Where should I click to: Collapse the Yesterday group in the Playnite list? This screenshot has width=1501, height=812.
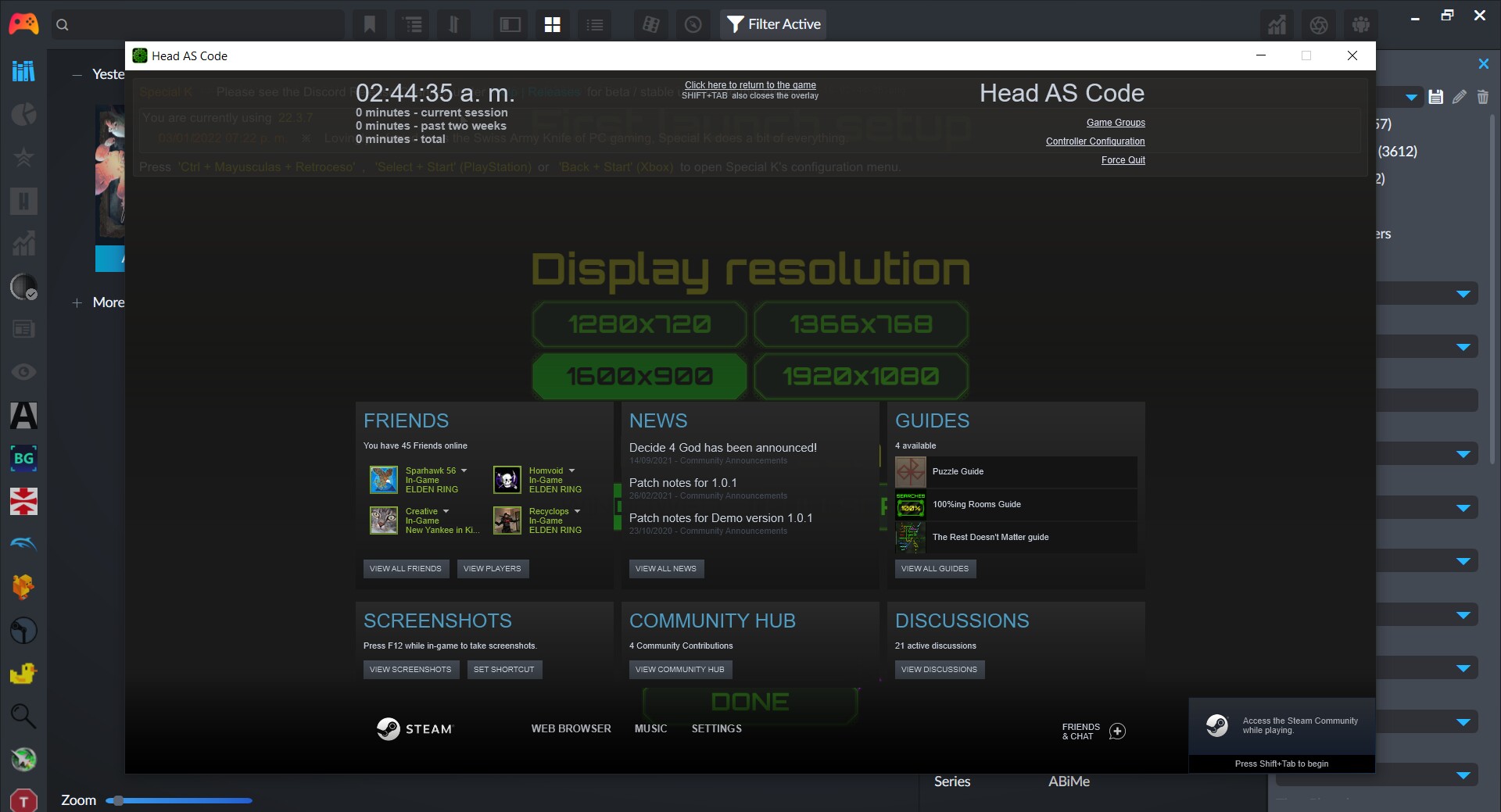coord(77,75)
